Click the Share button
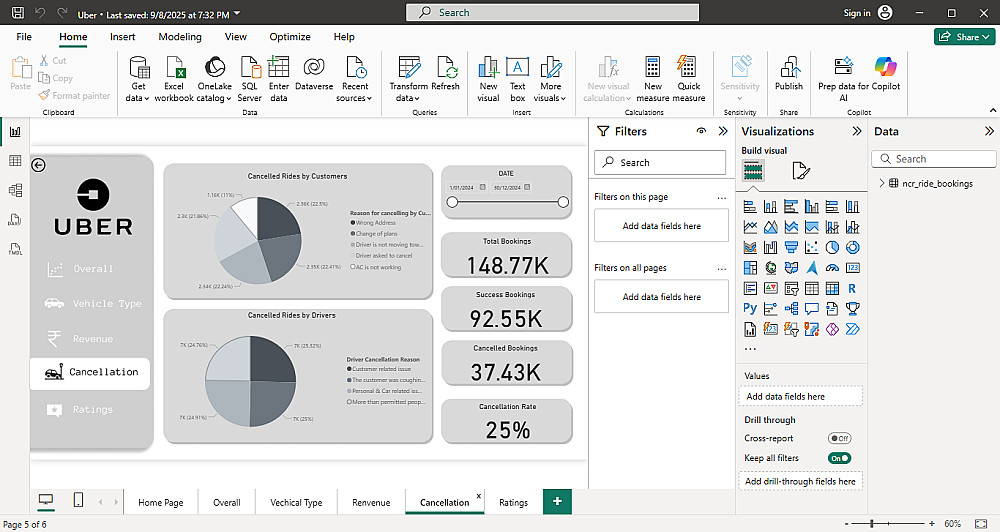Screen dimensions: 1000x532 pyautogui.click(x=963, y=37)
